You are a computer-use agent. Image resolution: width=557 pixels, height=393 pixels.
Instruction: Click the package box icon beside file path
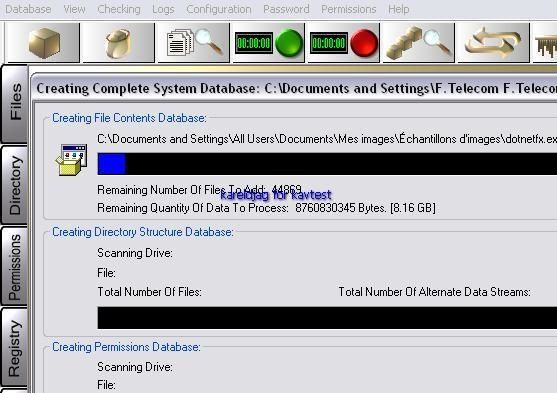pyautogui.click(x=71, y=160)
